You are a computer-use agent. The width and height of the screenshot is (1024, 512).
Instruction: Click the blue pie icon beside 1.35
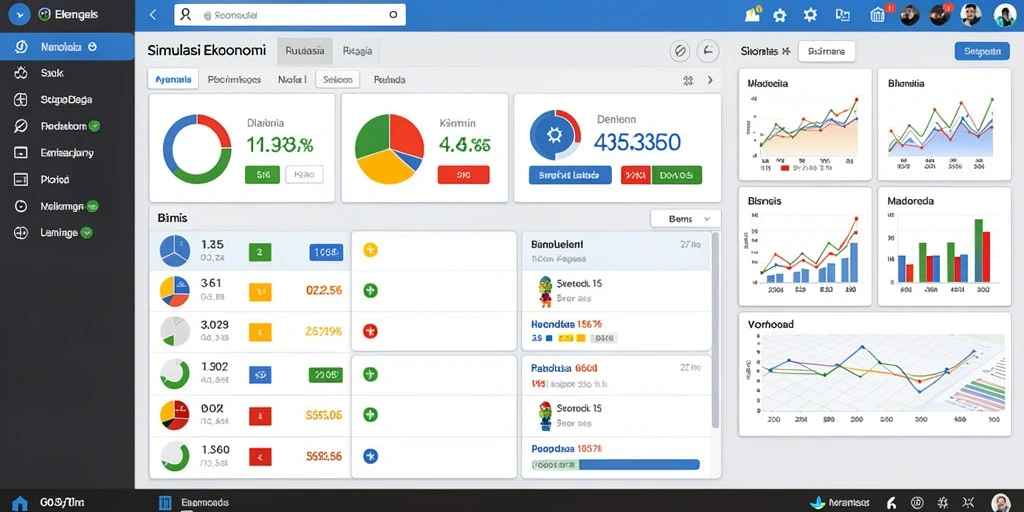pos(175,251)
